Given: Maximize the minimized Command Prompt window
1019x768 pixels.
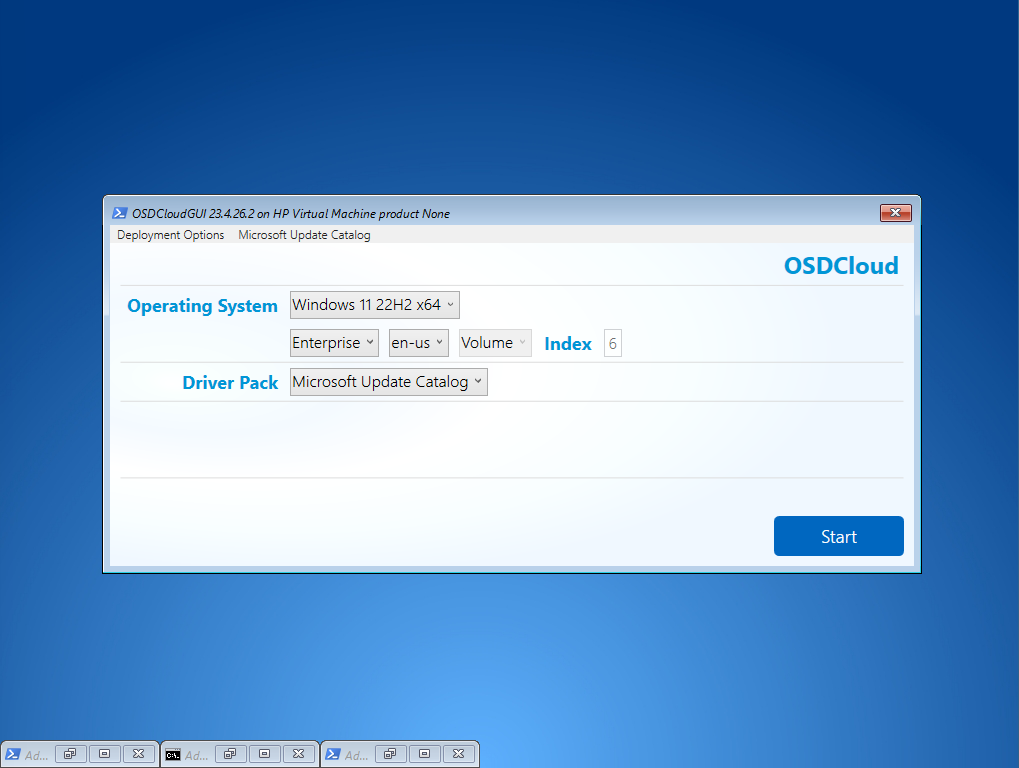Looking at the screenshot, I should point(264,754).
